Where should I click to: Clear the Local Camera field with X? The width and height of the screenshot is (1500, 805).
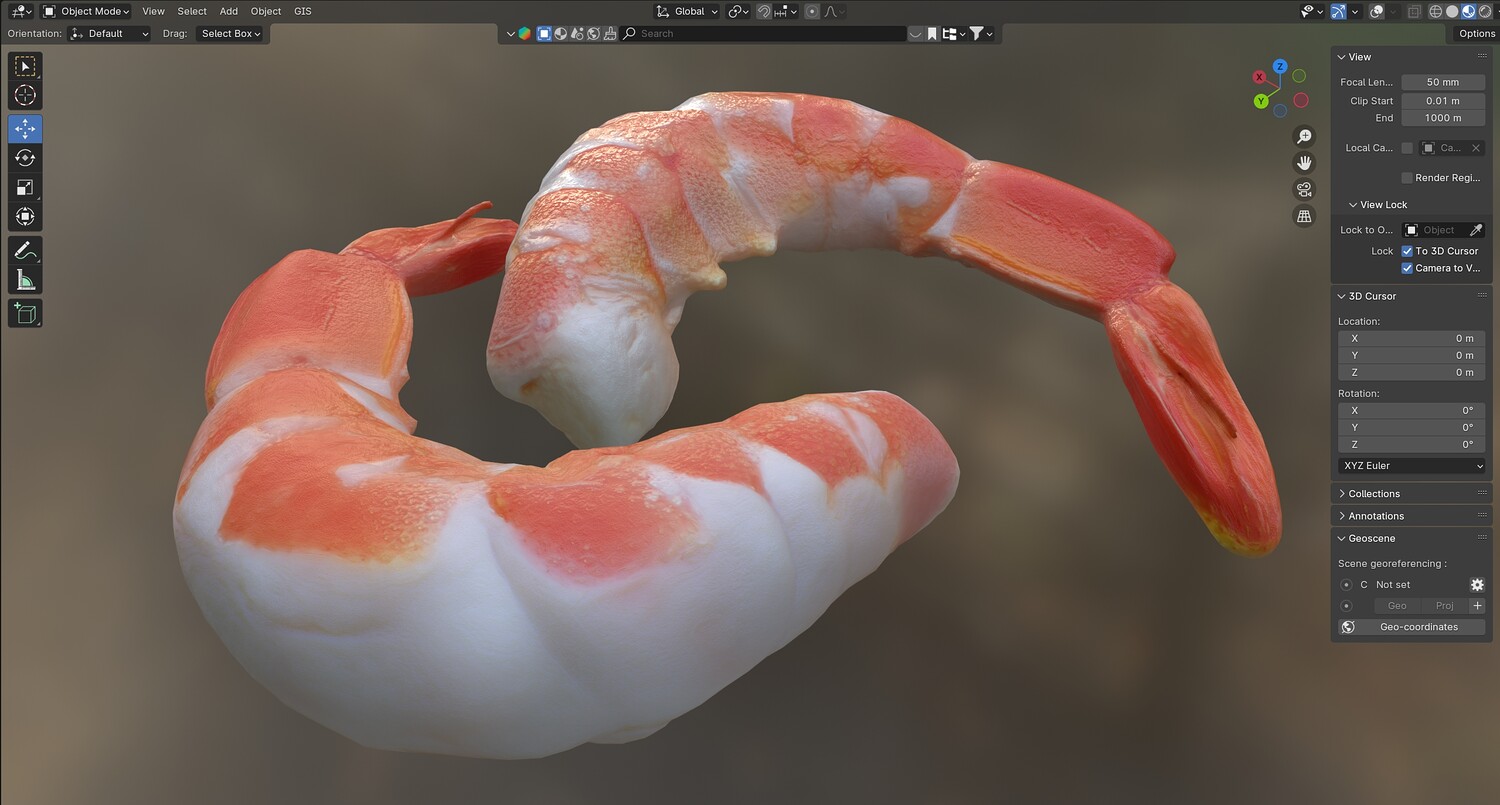pos(1475,148)
